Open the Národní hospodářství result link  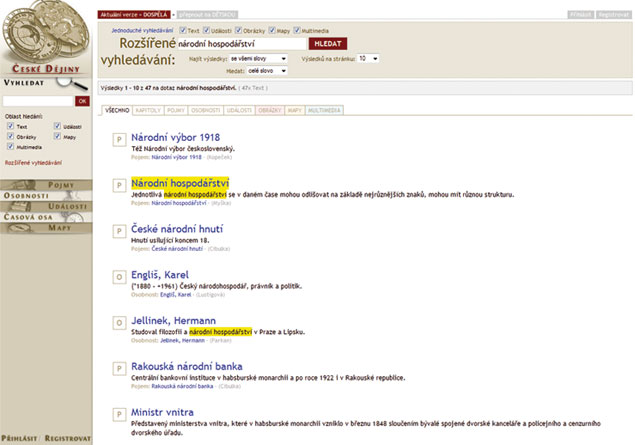click(x=180, y=183)
